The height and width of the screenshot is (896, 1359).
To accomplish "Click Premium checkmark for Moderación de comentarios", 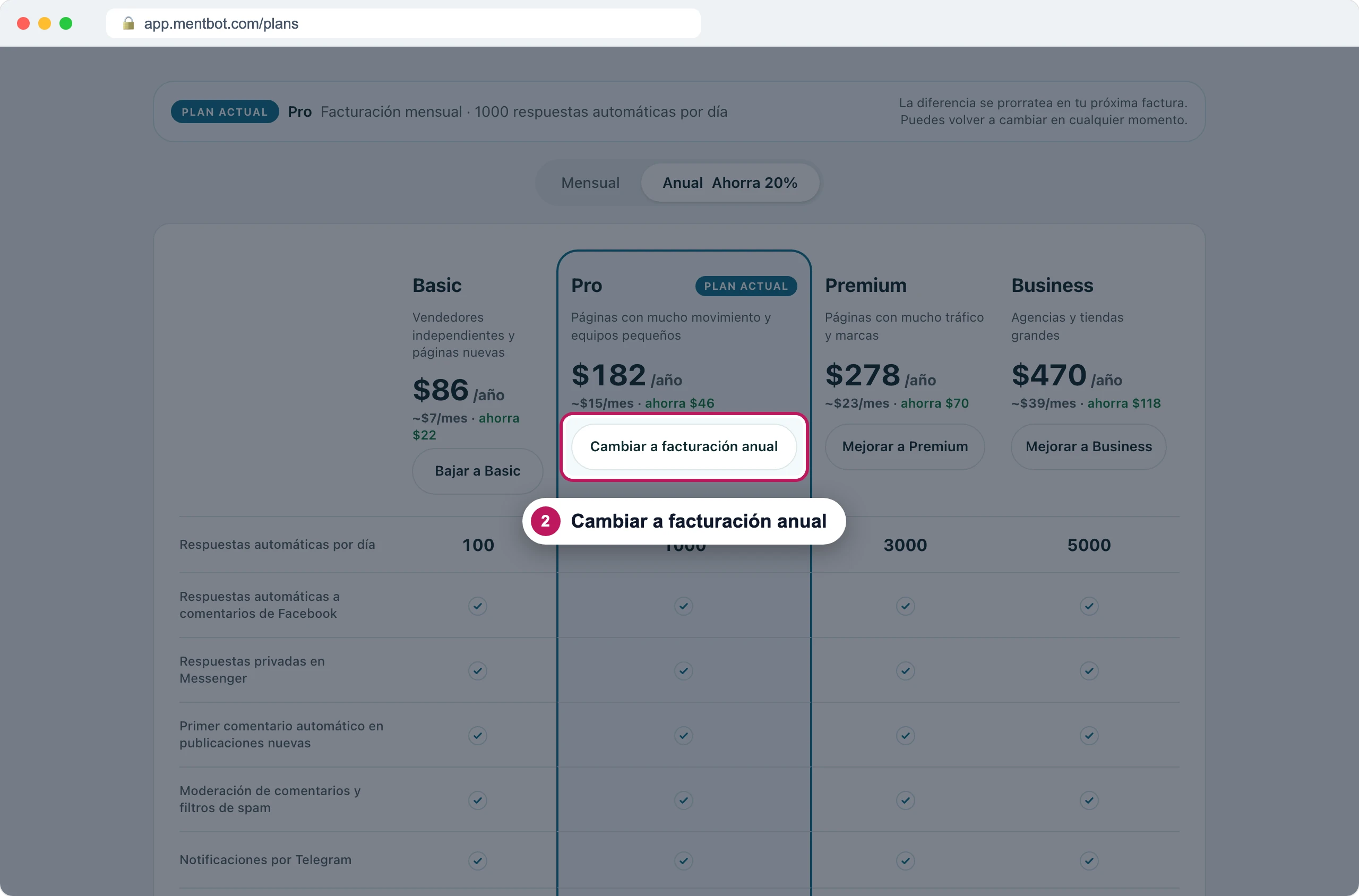I will pos(905,800).
